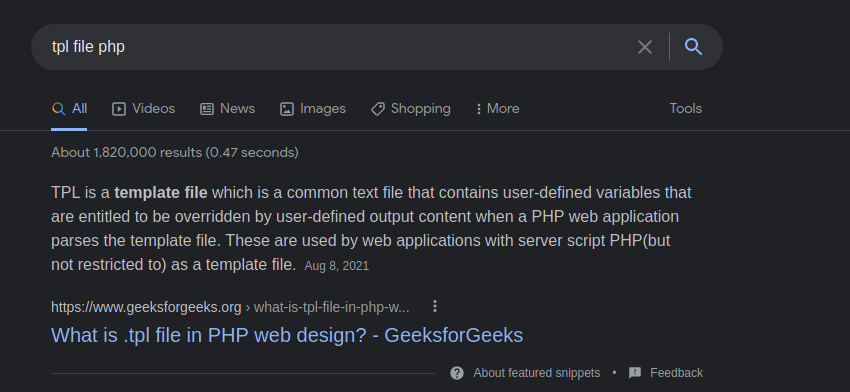The height and width of the screenshot is (392, 850).
Task: Open About featured snippets
Action: [x=536, y=373]
